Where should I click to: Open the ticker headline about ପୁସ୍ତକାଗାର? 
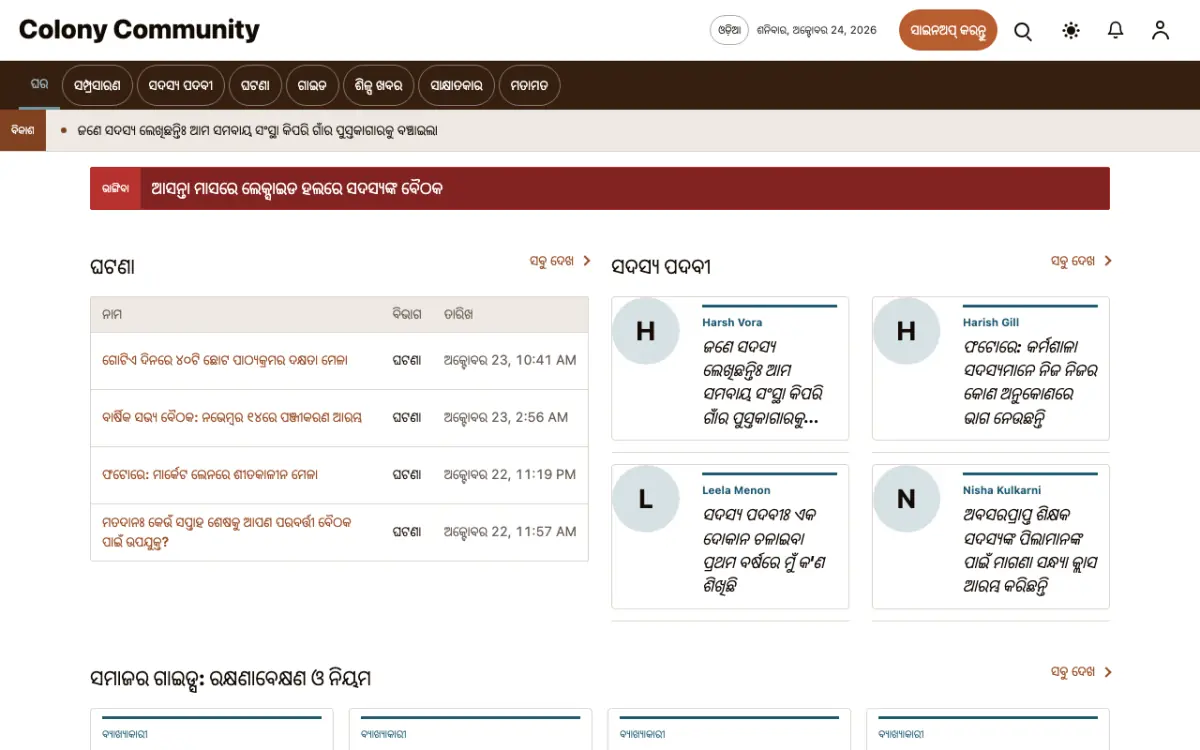click(x=257, y=131)
